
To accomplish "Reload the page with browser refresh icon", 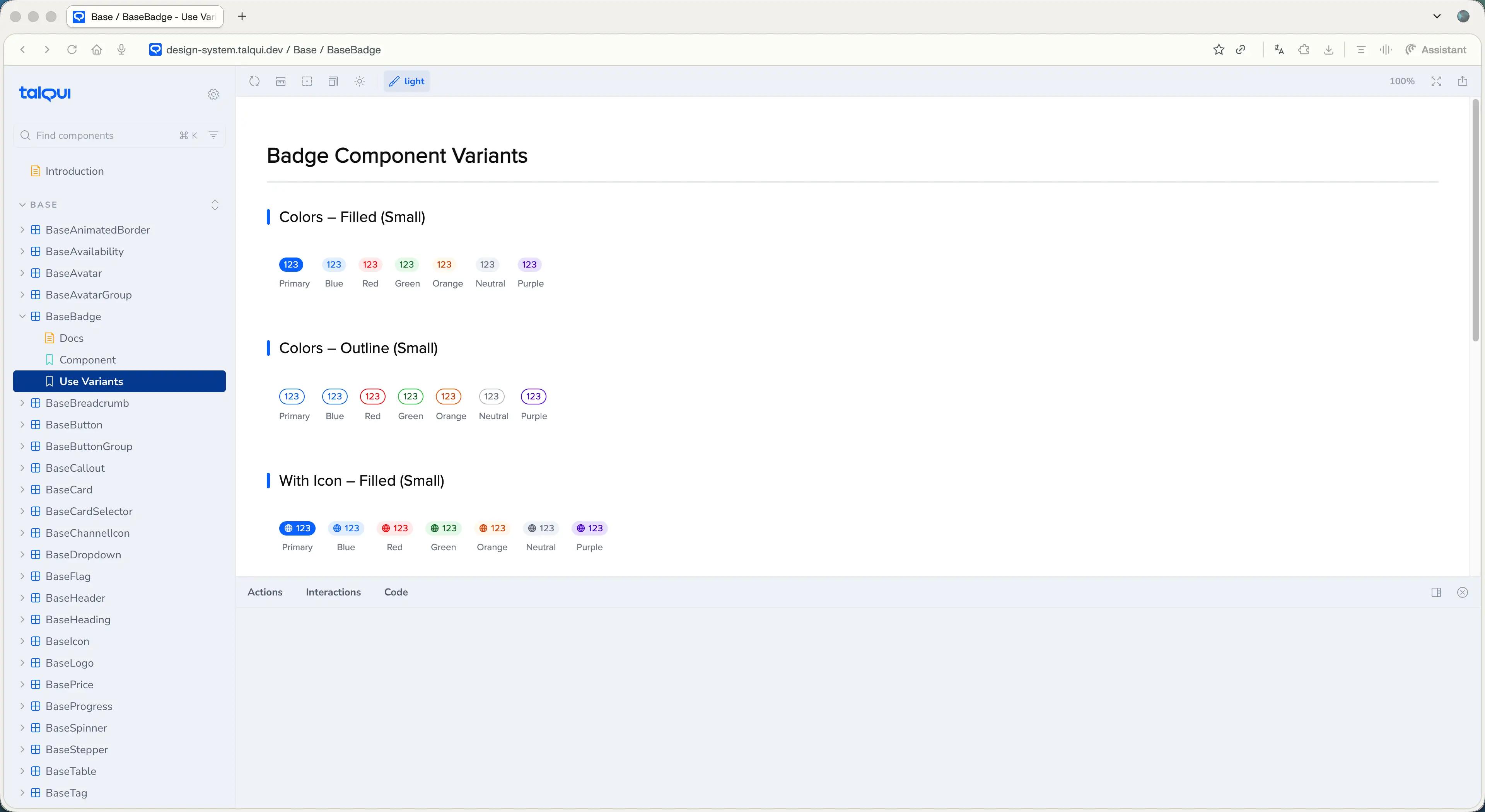I will coord(72,49).
